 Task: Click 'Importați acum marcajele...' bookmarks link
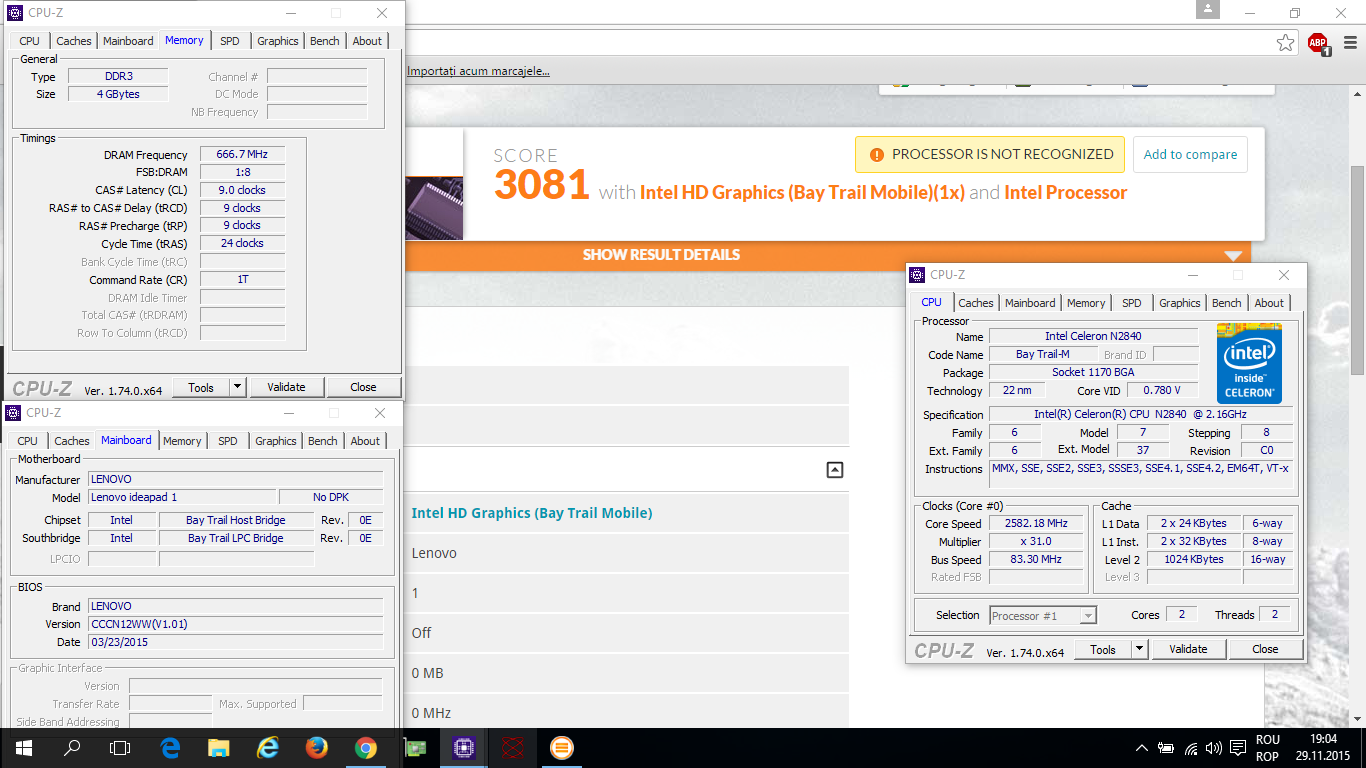tap(479, 71)
